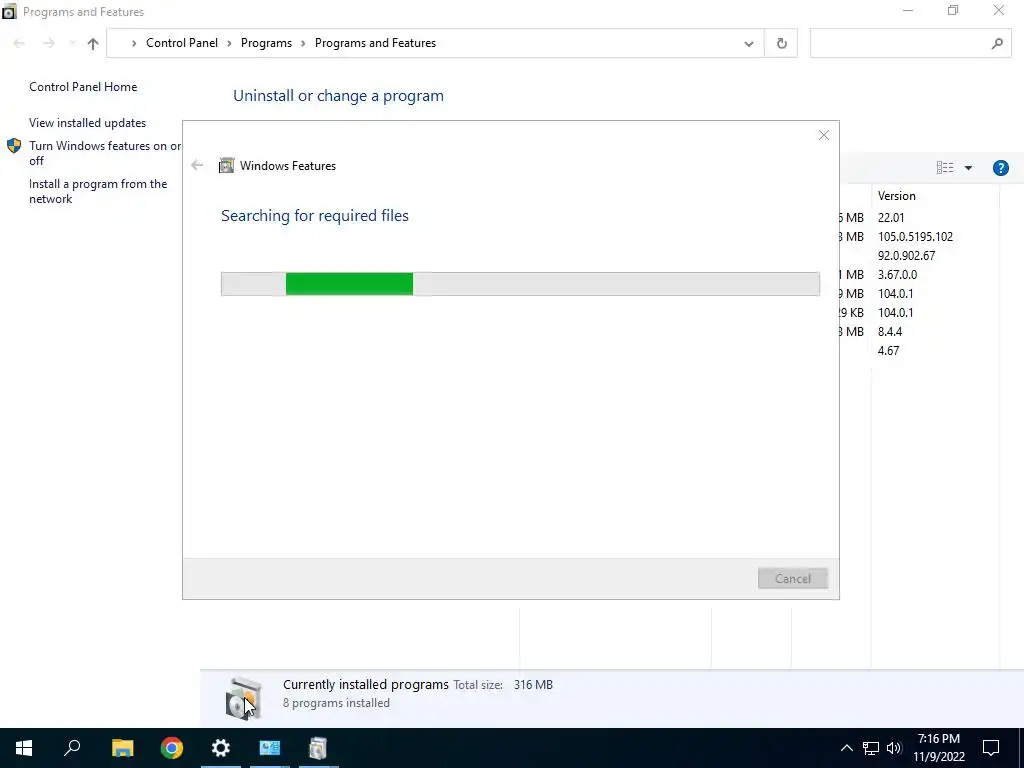Open the Windows Start menu
The height and width of the screenshot is (768, 1024).
pyautogui.click(x=24, y=748)
